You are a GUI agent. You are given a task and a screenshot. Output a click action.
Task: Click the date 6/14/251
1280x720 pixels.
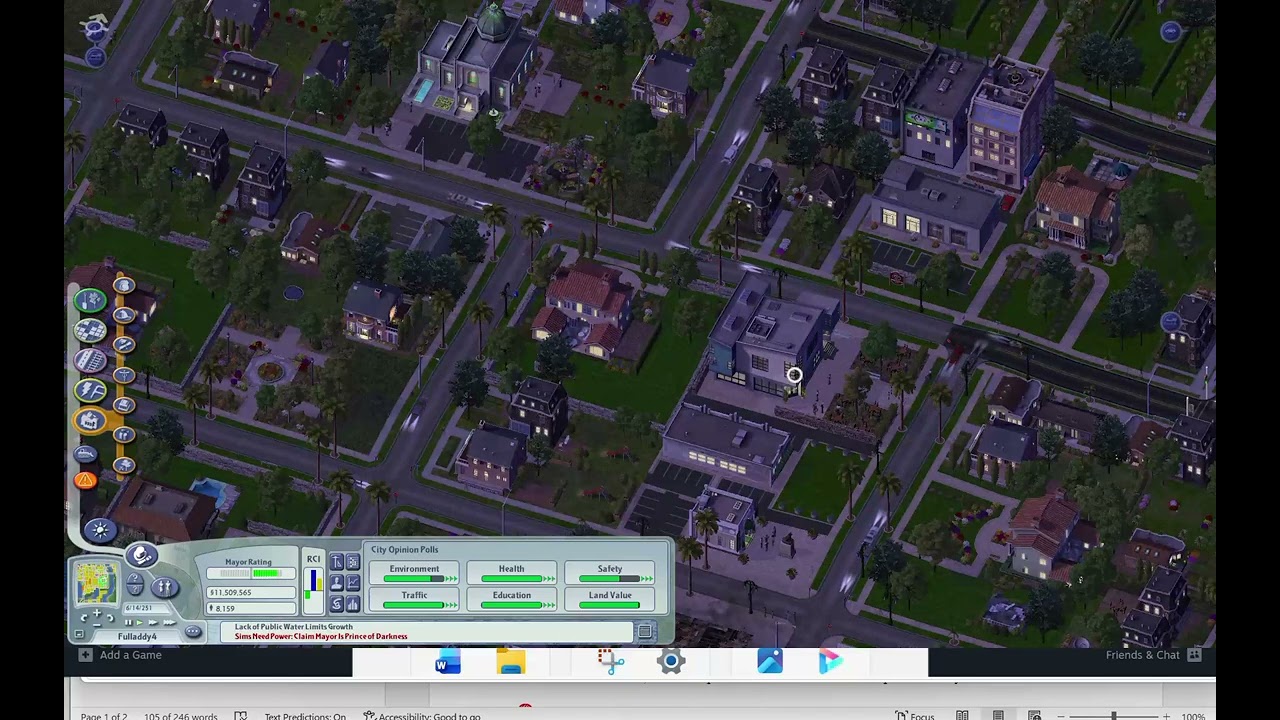(x=139, y=608)
